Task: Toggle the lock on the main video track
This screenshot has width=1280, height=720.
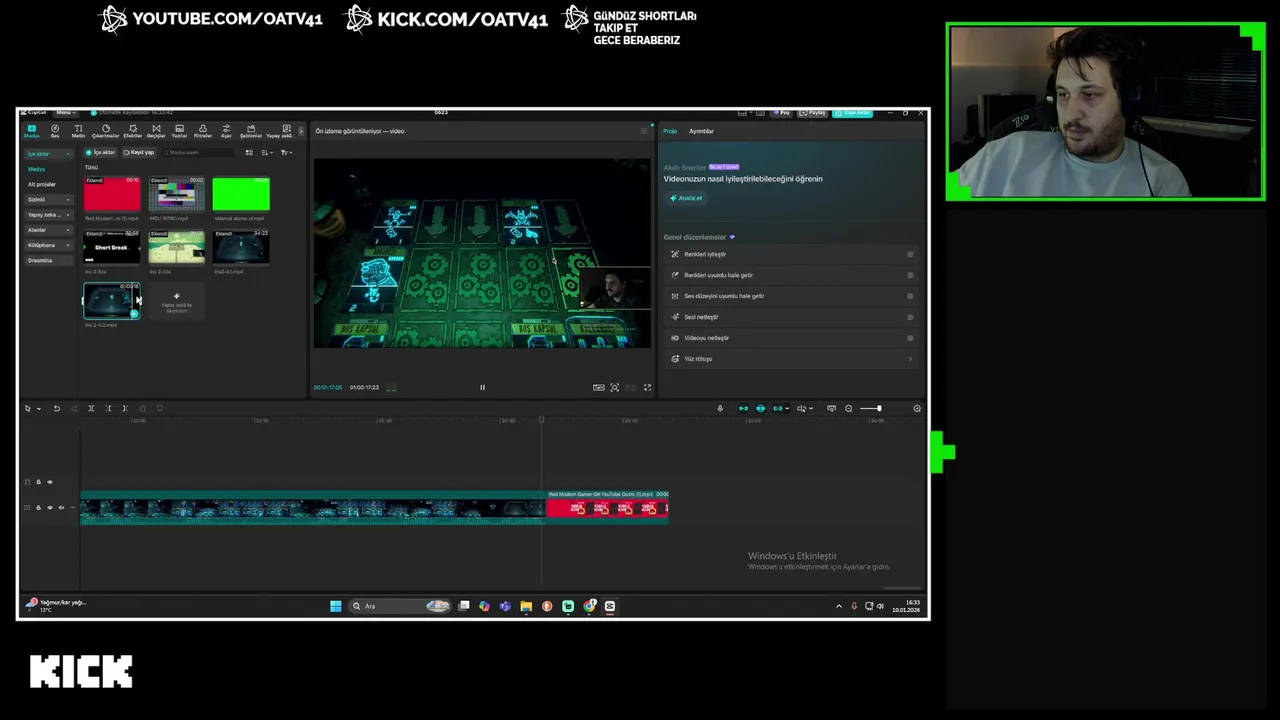Action: (x=38, y=507)
